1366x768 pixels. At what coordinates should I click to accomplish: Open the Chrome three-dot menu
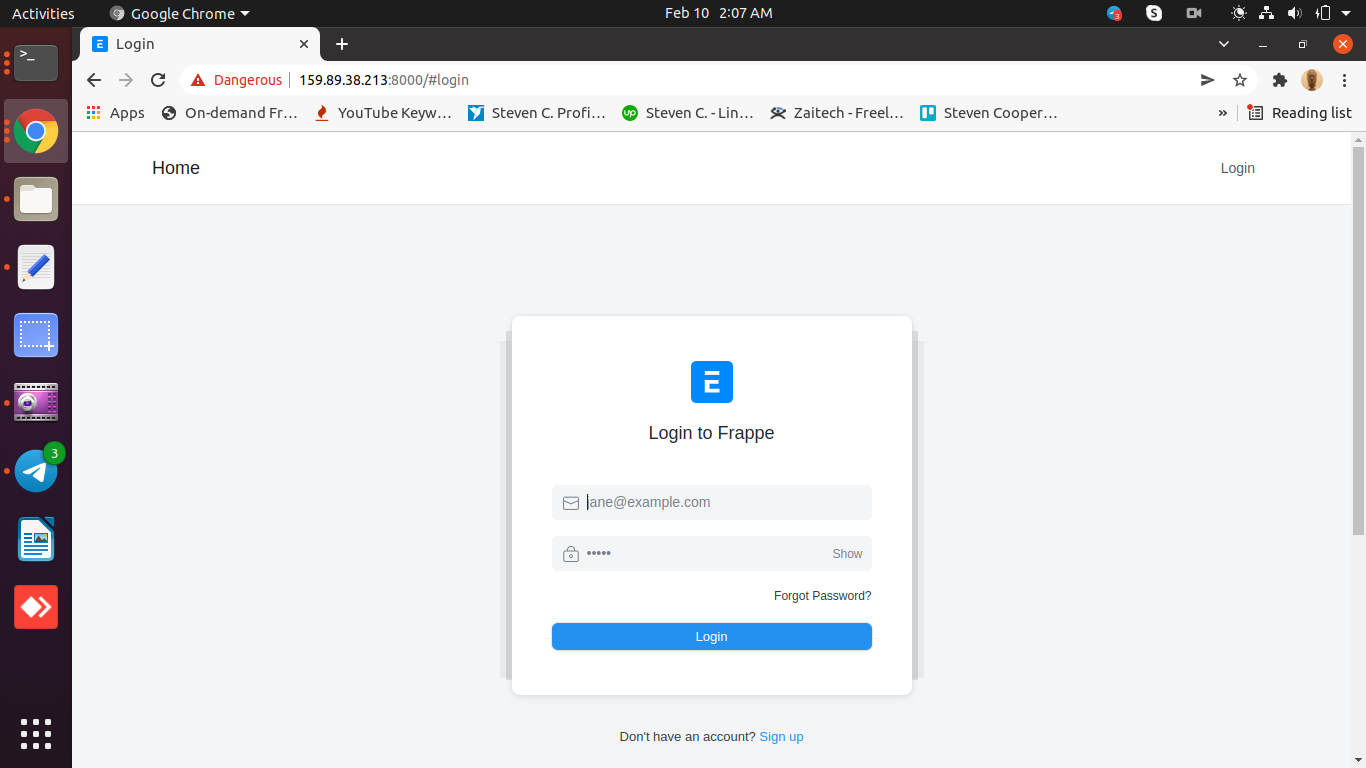point(1343,80)
